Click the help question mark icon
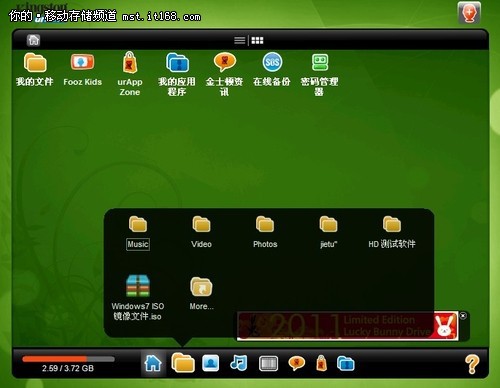This screenshot has height=388, width=500. 472,364
